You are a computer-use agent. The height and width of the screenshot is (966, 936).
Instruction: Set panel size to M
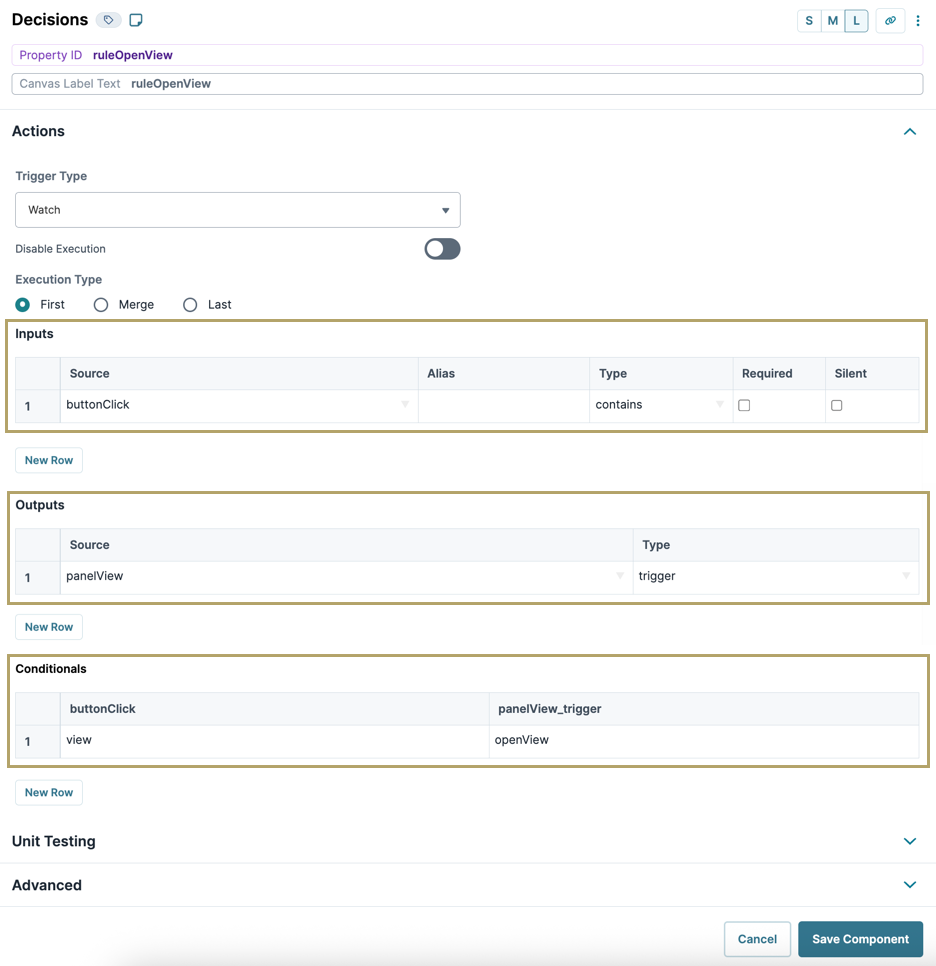pyautogui.click(x=832, y=20)
